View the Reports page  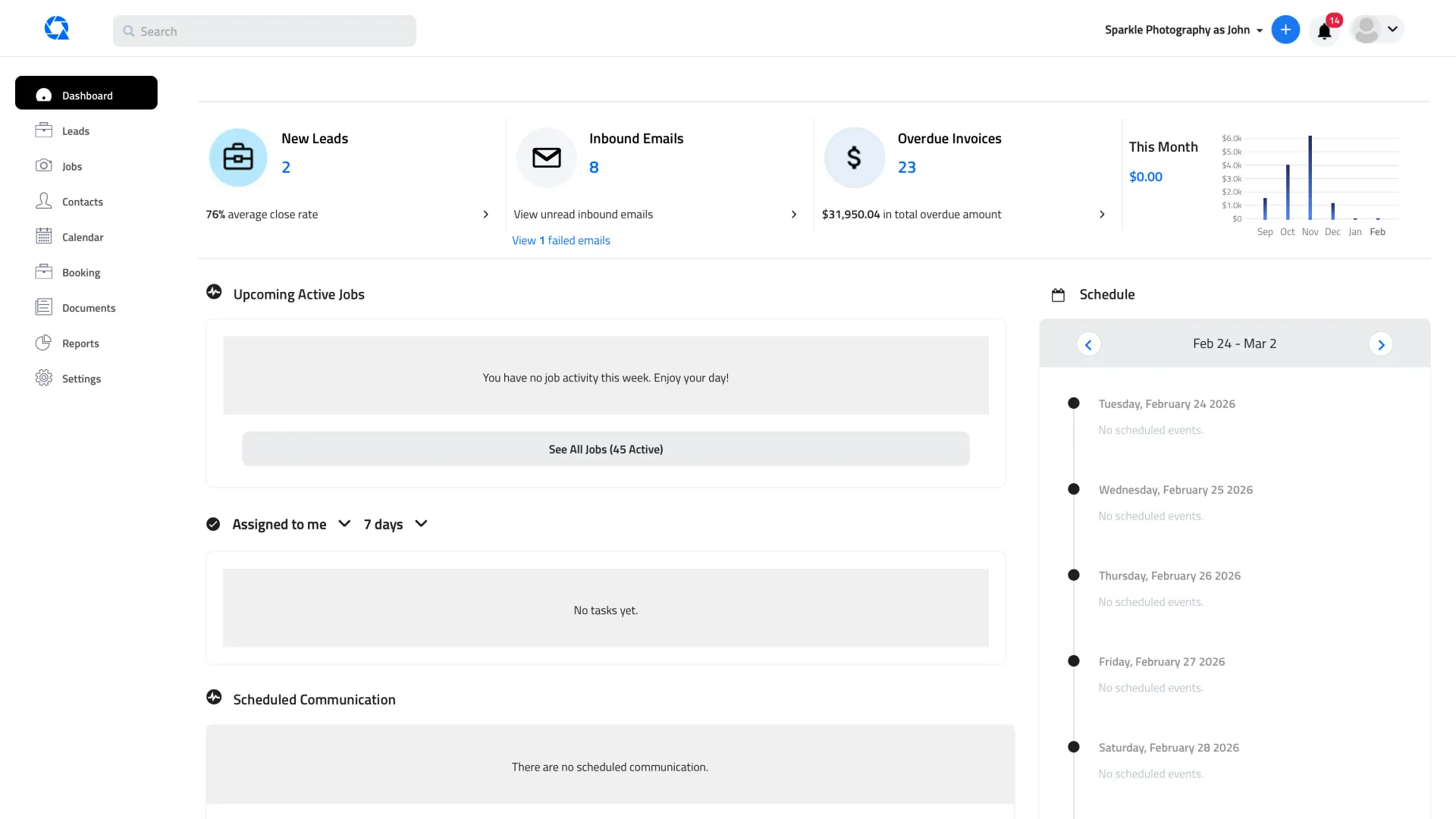(80, 343)
